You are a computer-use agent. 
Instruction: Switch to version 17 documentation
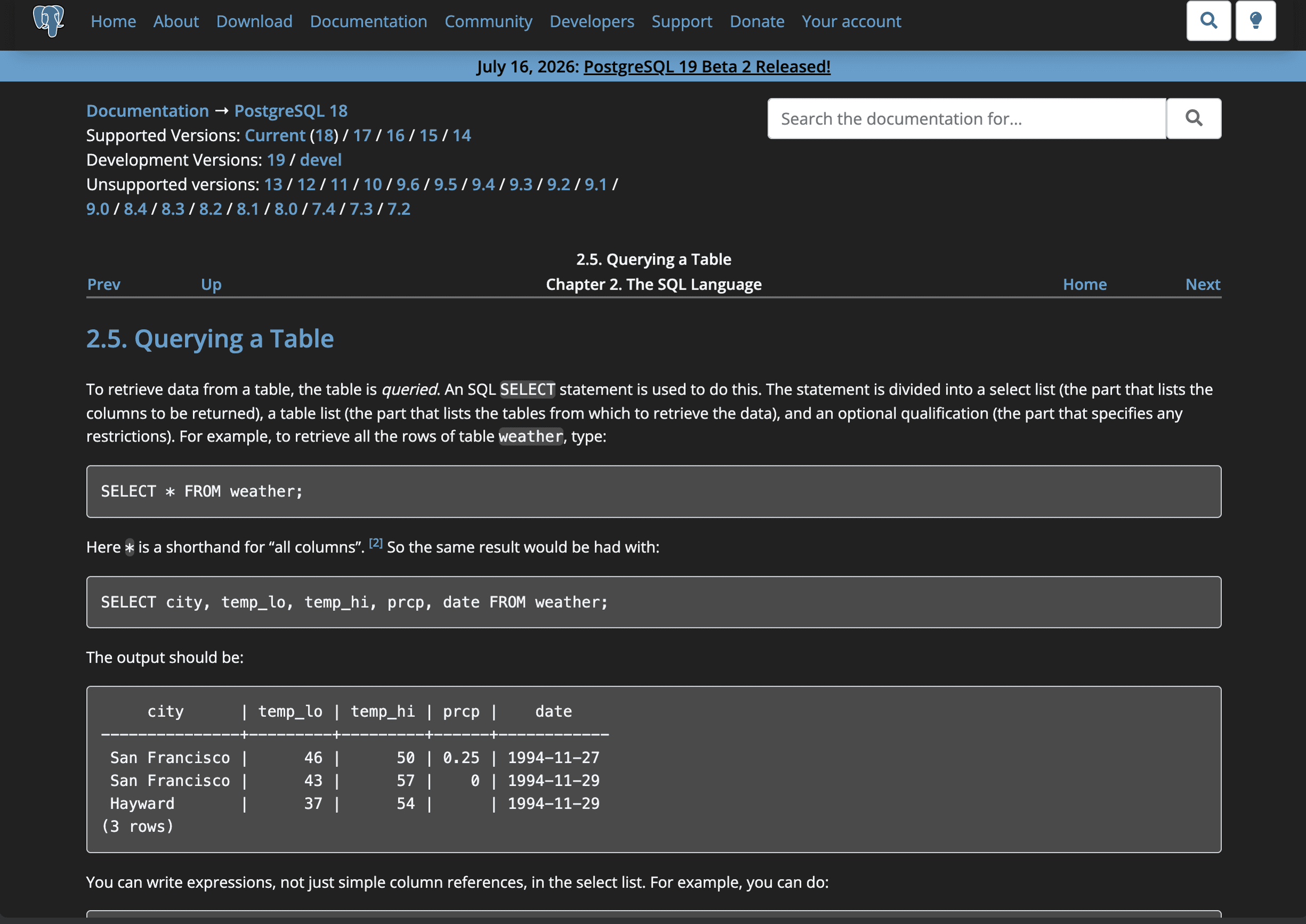tap(362, 135)
